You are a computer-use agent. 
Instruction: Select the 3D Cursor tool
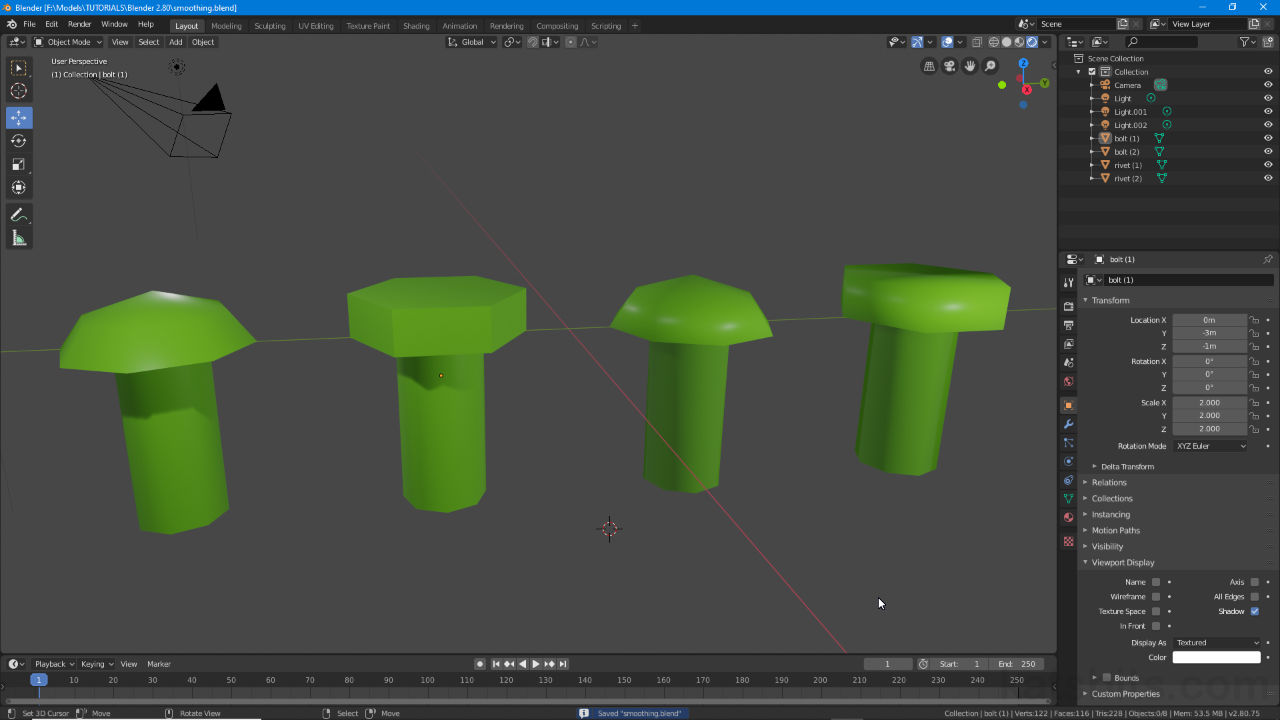pyautogui.click(x=18, y=90)
